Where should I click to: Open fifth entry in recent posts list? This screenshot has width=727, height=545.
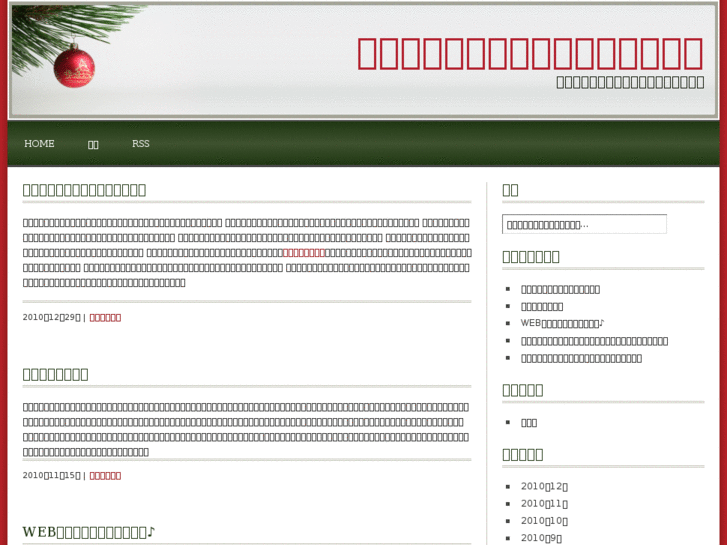tap(581, 358)
